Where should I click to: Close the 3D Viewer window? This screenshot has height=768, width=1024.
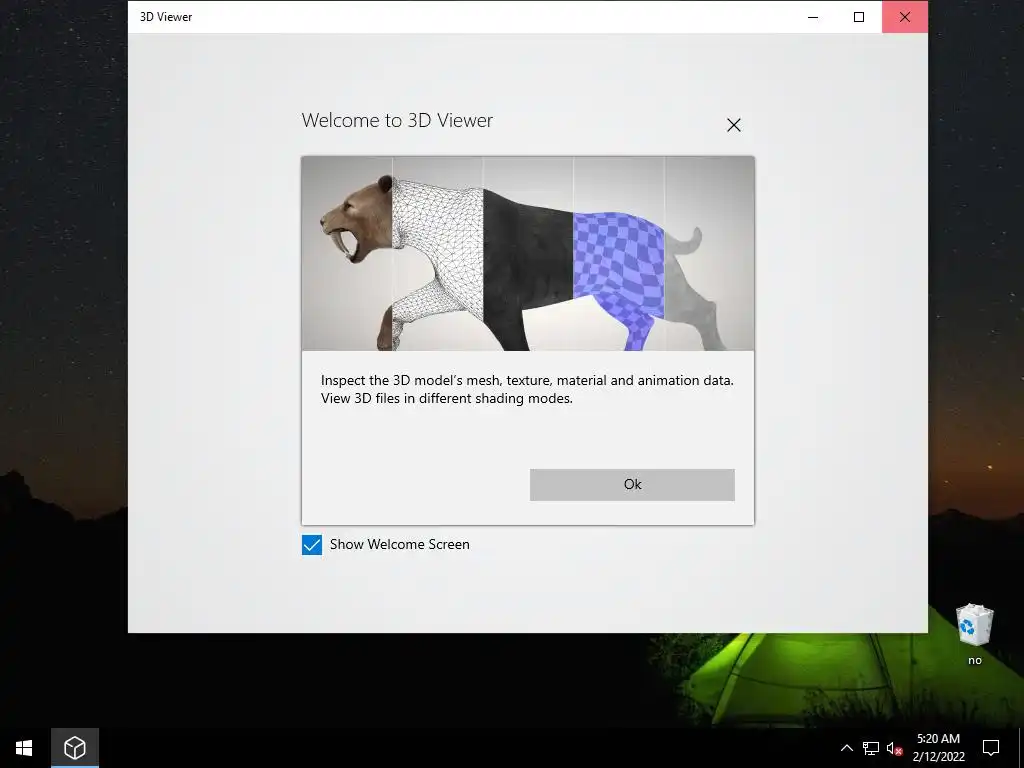tap(904, 17)
